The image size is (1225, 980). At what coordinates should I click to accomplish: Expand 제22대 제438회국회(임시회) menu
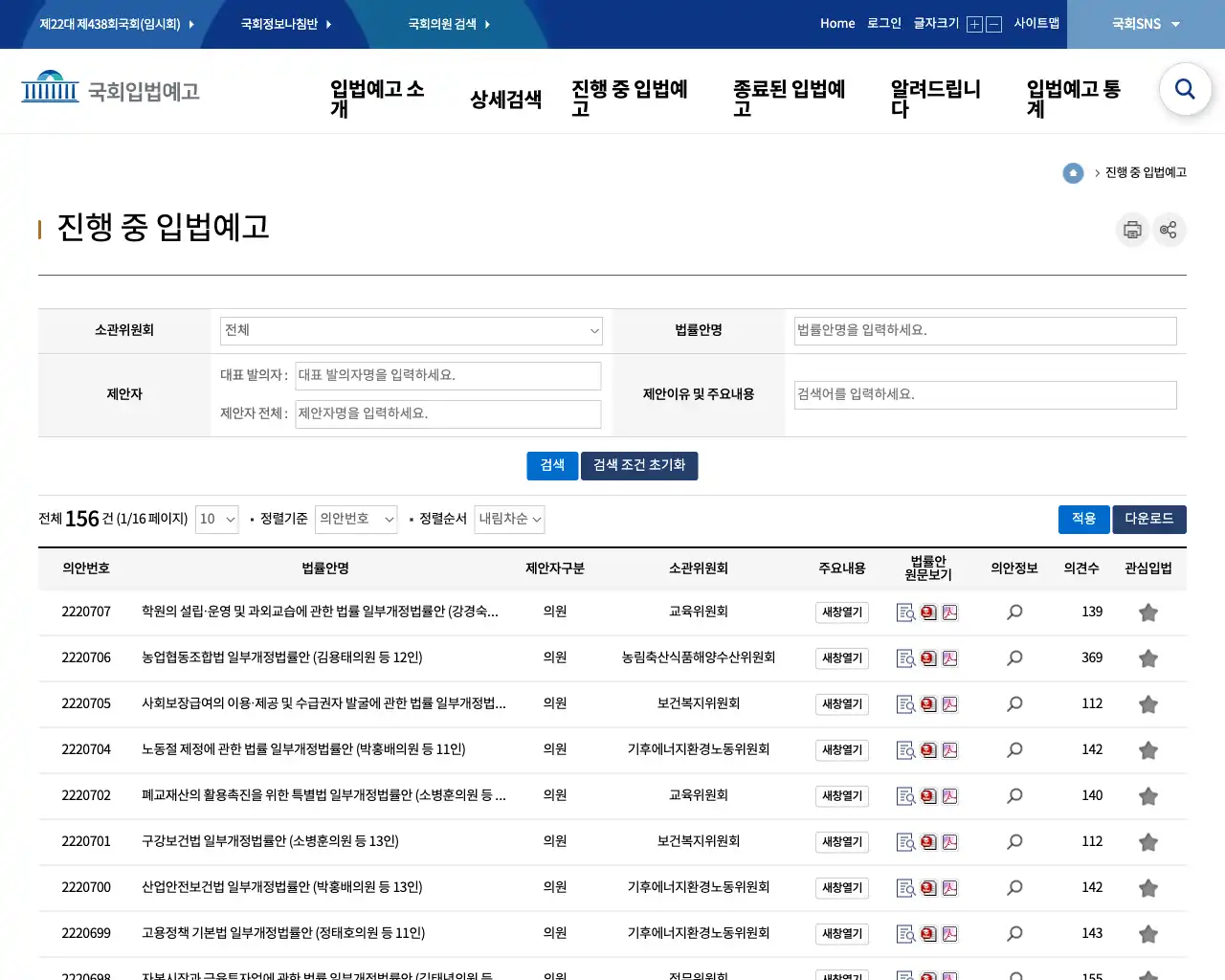click(x=117, y=24)
